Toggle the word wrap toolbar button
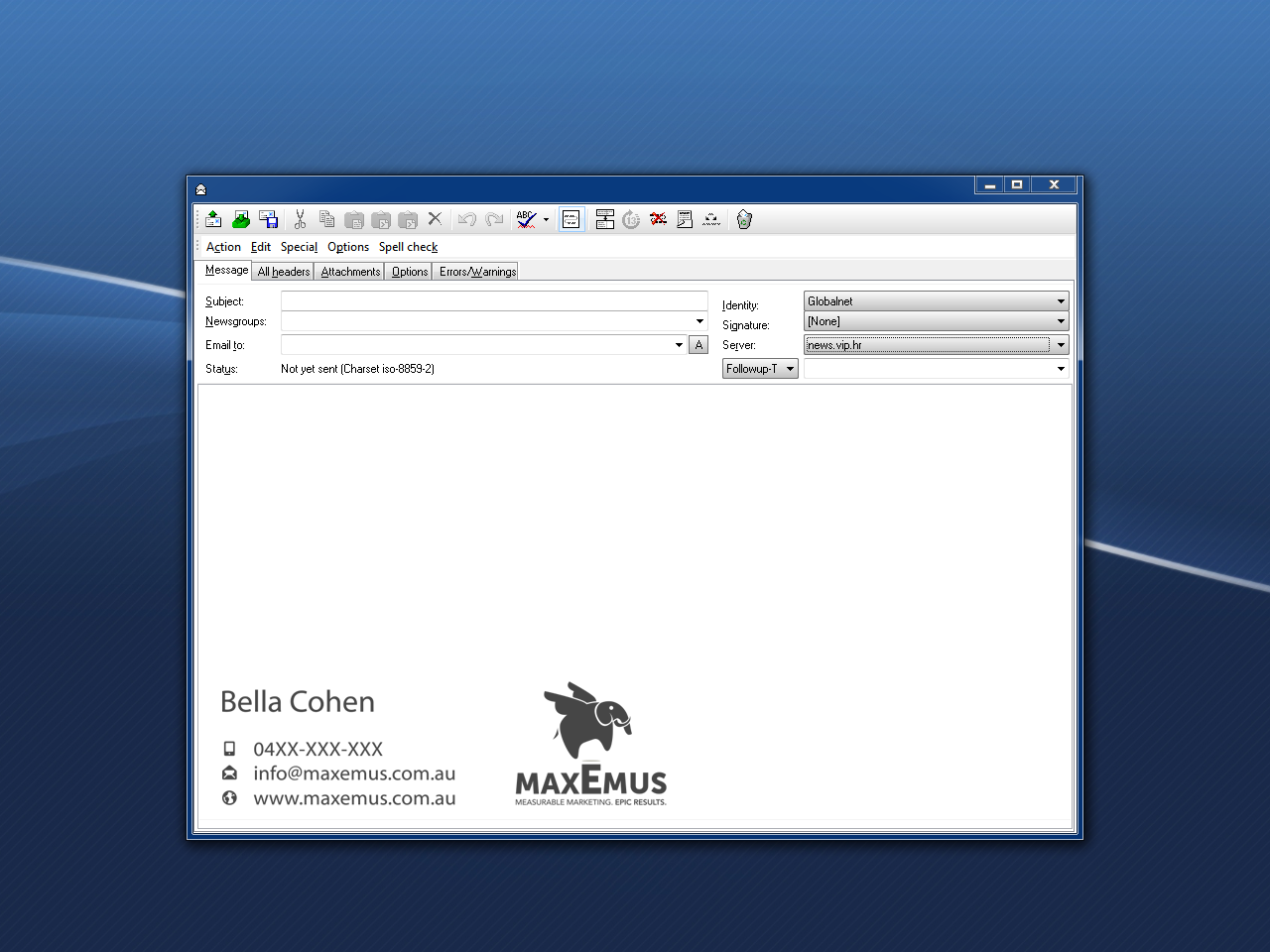 [571, 219]
